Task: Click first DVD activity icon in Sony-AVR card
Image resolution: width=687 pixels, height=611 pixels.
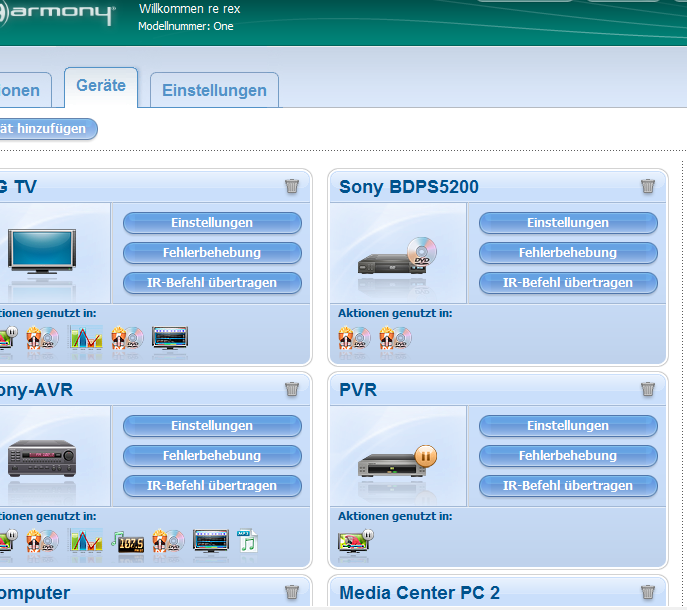Action: pos(42,541)
